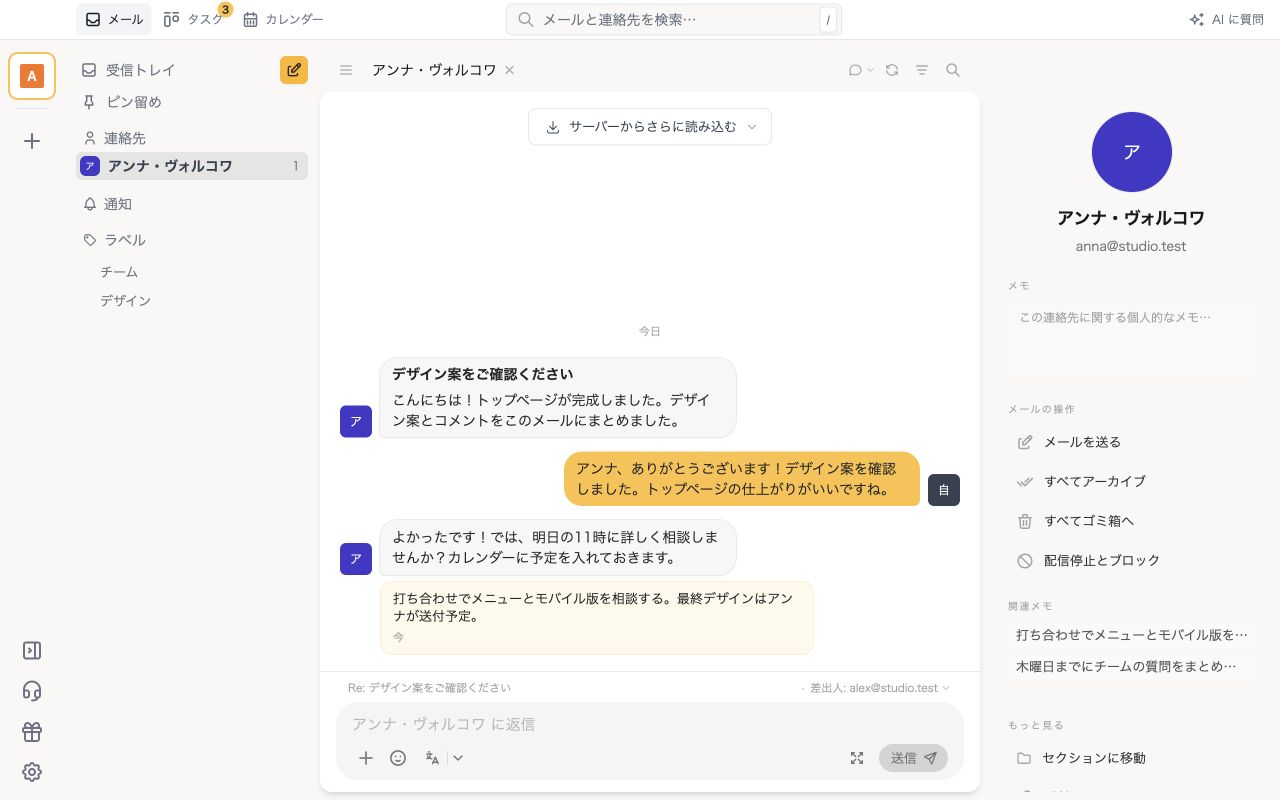
Task: Click the orange compose new mail icon
Action: (x=294, y=70)
